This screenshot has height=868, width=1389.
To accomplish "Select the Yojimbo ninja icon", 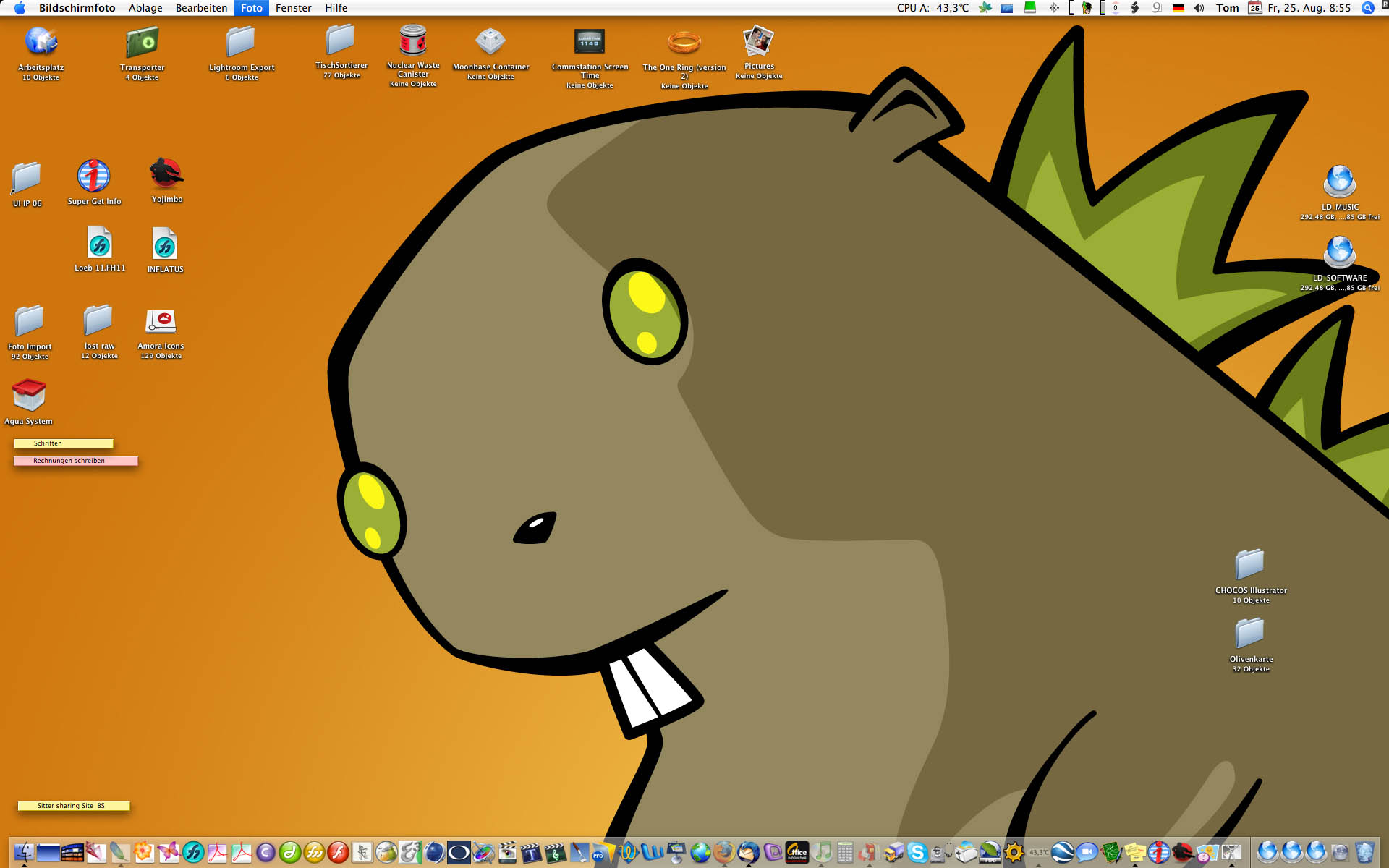I will point(167,174).
